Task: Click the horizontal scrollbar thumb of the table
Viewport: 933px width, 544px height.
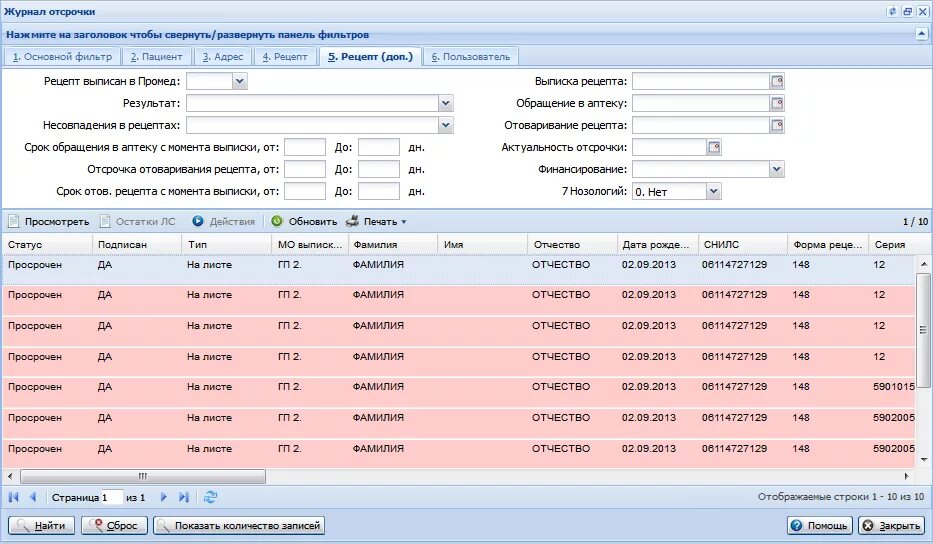Action: [143, 476]
